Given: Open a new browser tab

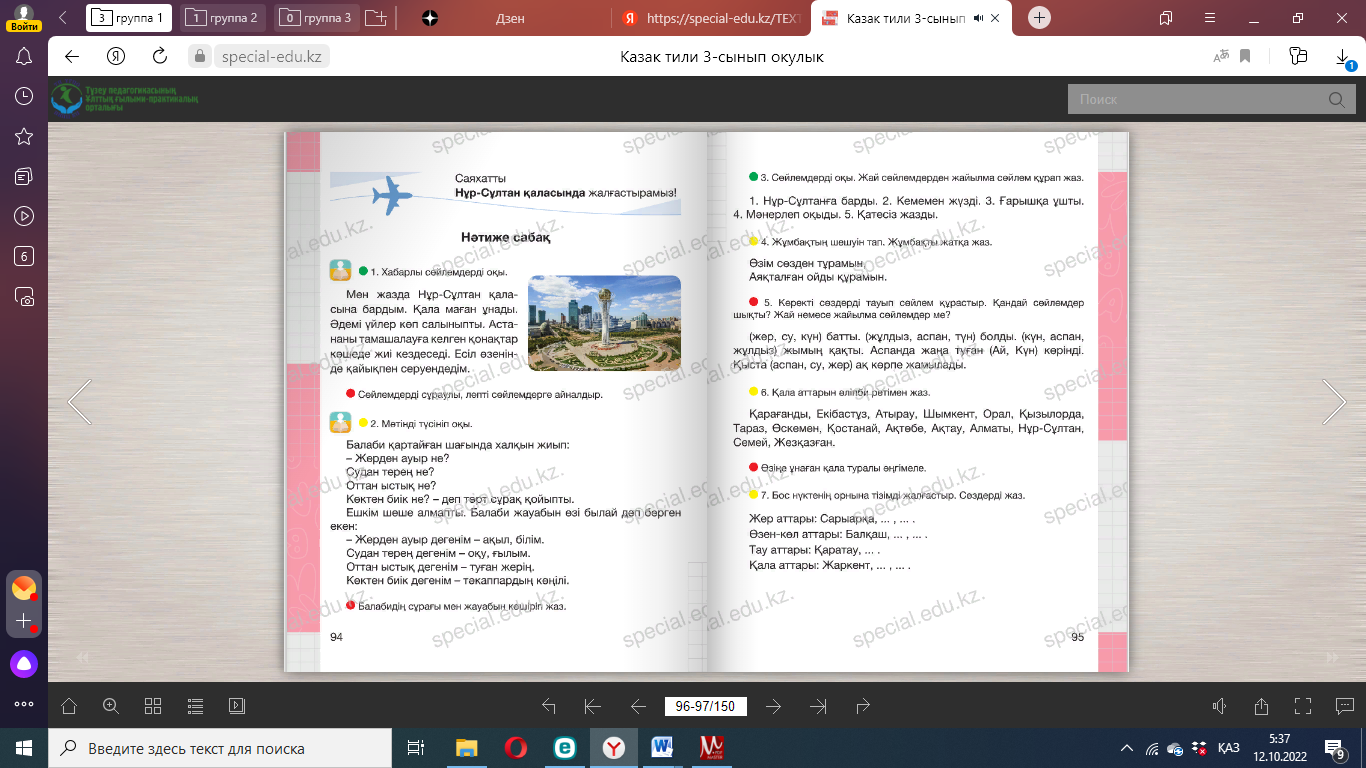Looking at the screenshot, I should pos(1040,18).
